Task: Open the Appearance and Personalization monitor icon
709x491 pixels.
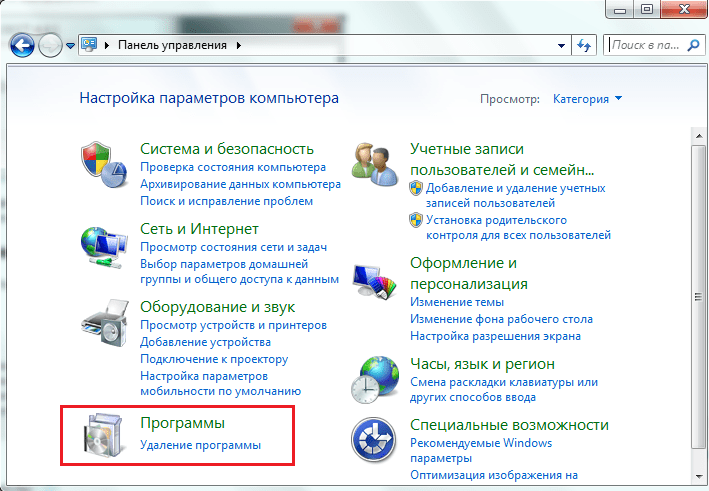Action: point(375,281)
